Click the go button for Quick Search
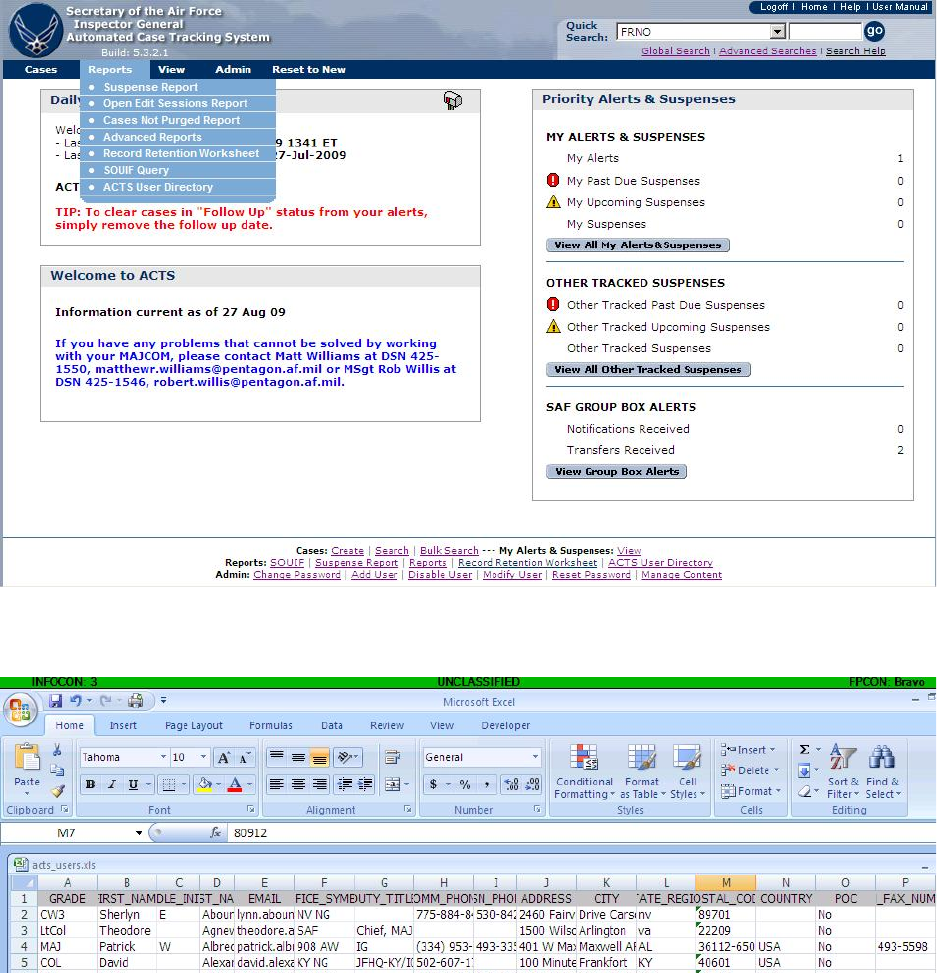 click(x=874, y=31)
